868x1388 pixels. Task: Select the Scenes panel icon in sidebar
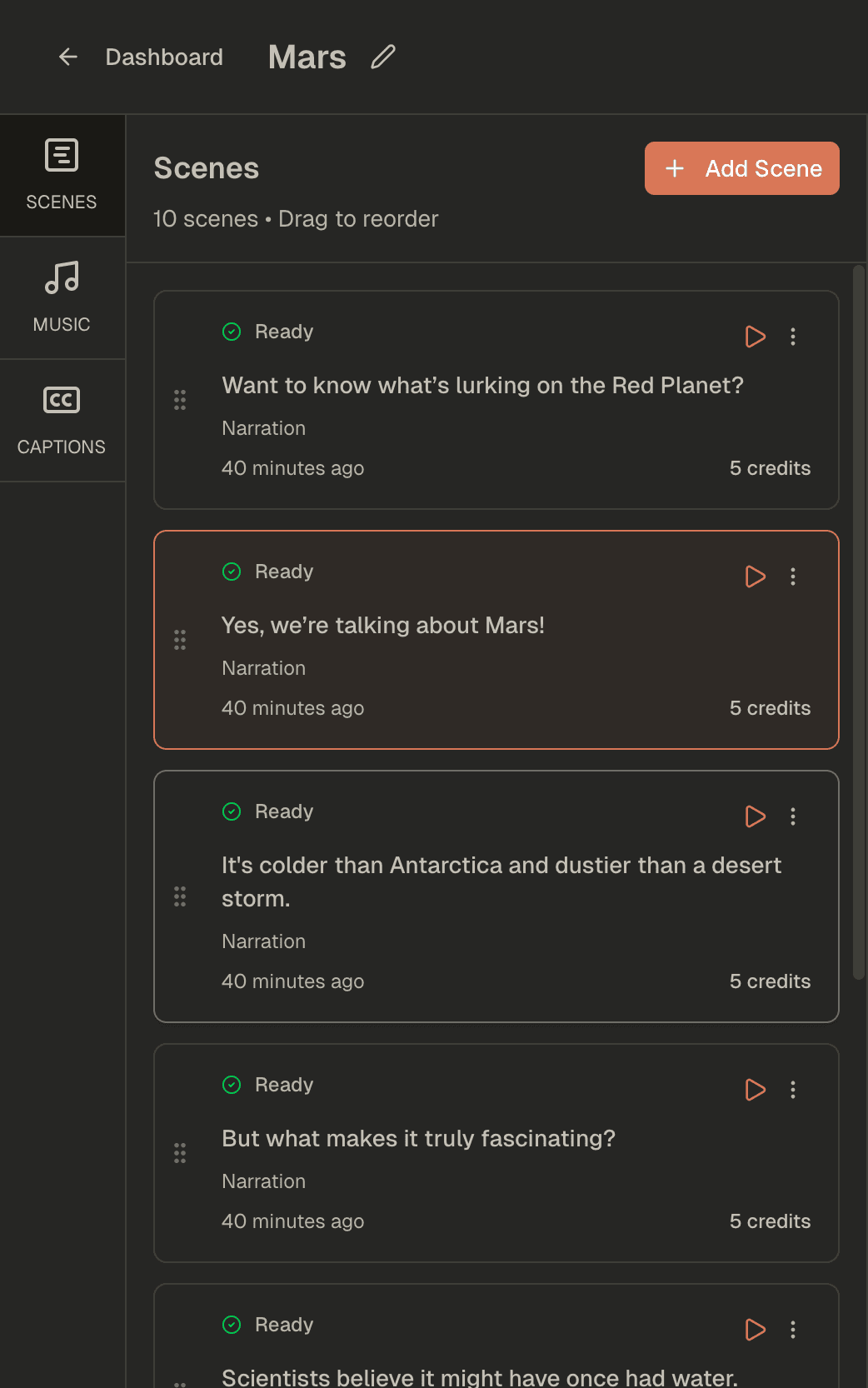(x=61, y=155)
